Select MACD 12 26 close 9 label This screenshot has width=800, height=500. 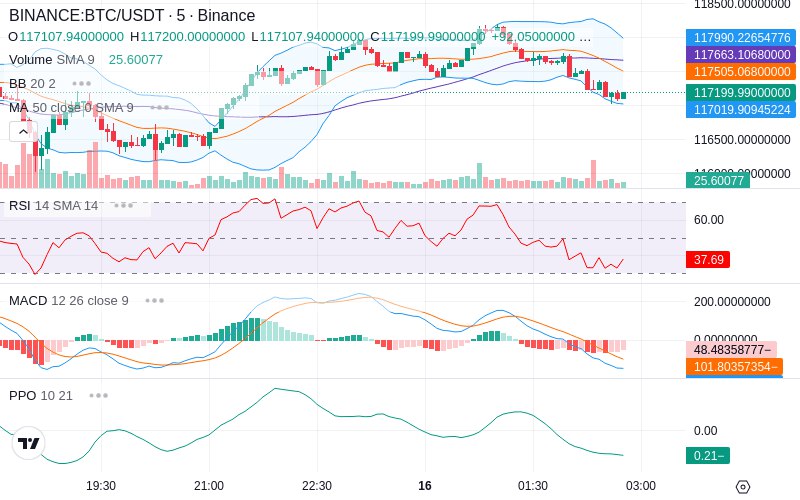[x=69, y=301]
